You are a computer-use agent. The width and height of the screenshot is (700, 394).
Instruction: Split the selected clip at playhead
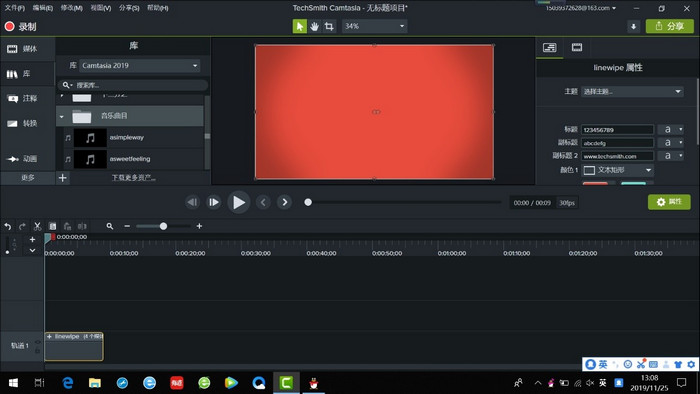82,226
